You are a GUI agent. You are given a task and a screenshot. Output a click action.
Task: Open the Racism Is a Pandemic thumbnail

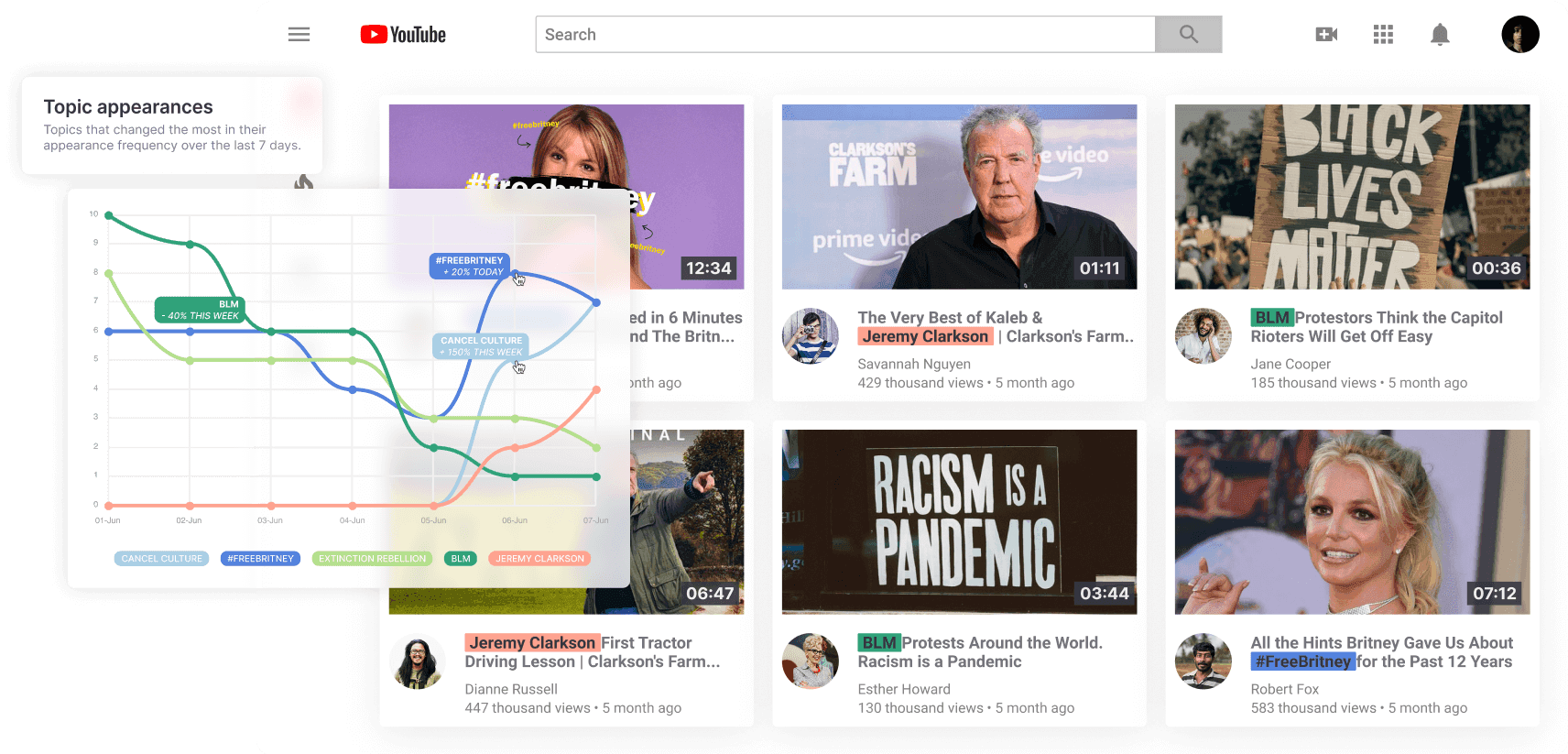point(959,521)
